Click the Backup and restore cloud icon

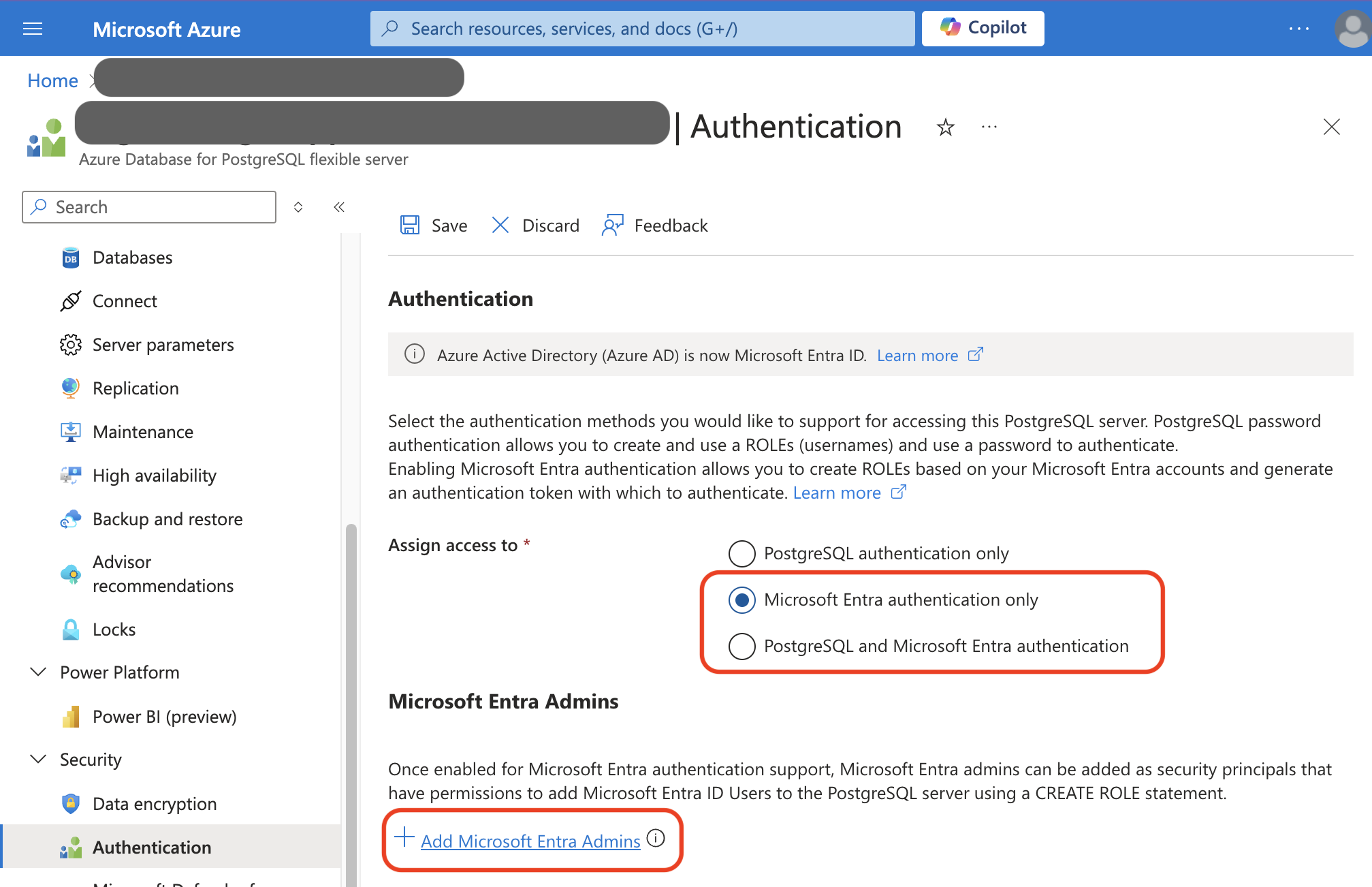70,519
